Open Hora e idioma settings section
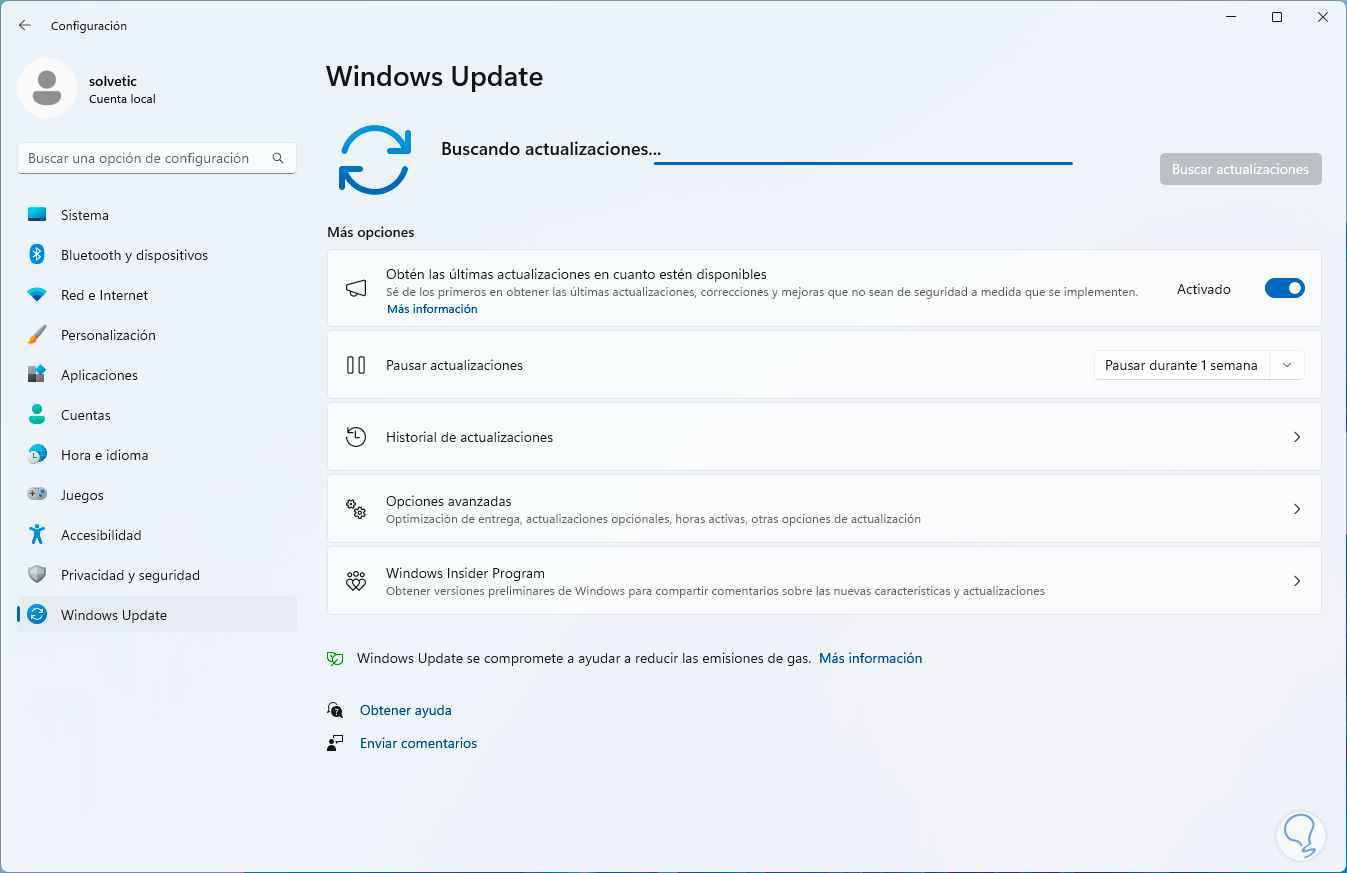The image size is (1347, 873). point(157,455)
